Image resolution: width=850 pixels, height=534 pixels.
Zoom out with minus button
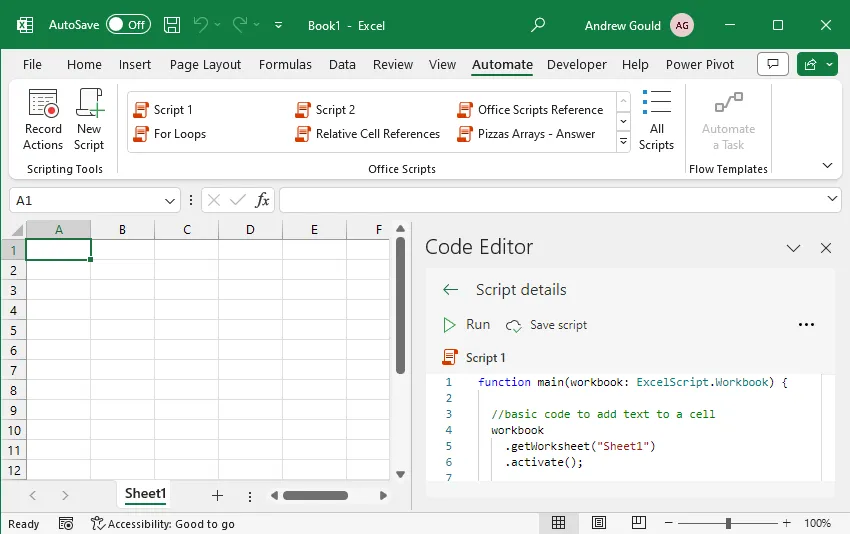pyautogui.click(x=668, y=523)
